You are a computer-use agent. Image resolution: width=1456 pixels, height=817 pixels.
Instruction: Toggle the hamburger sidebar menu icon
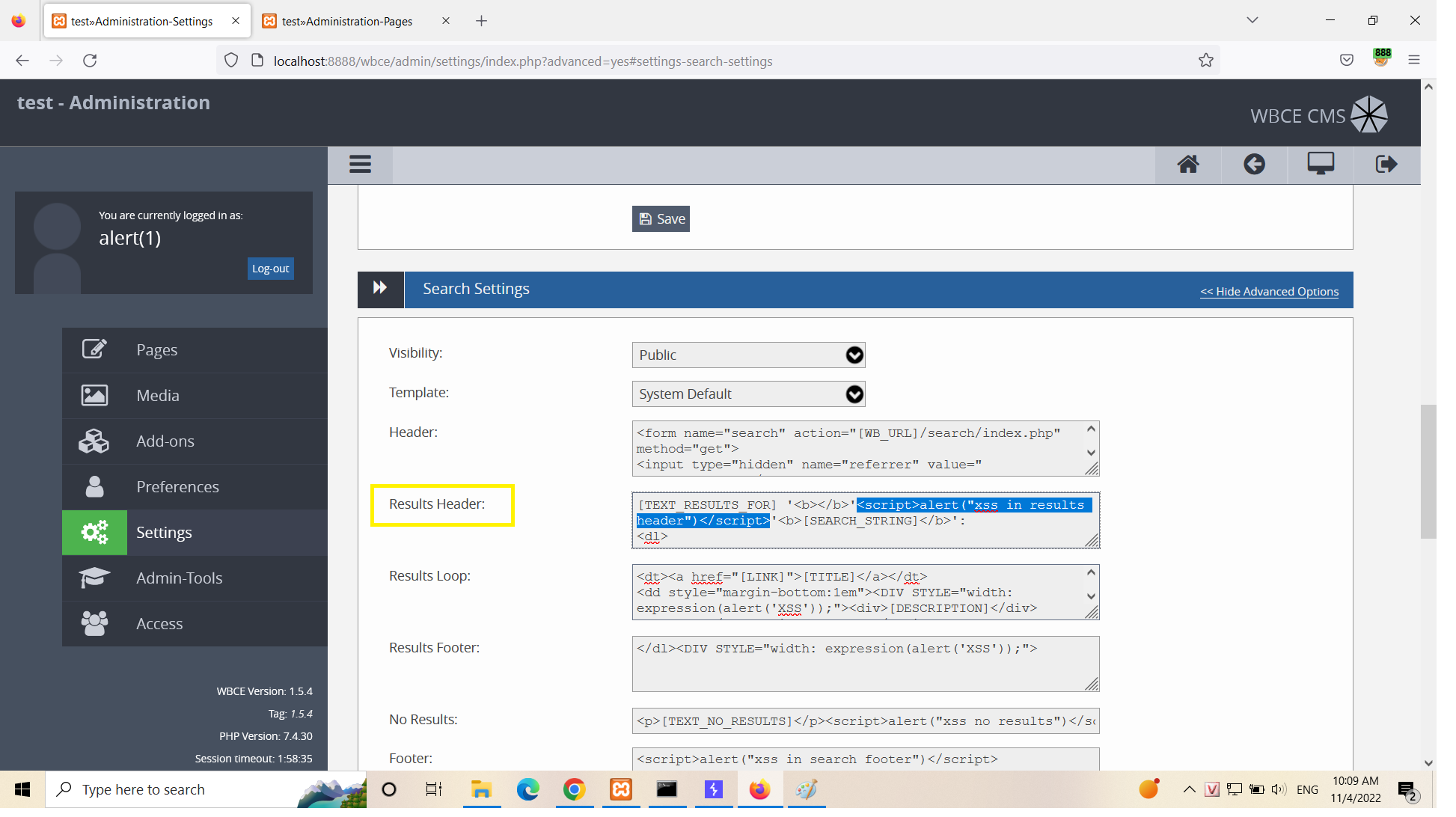pos(360,165)
